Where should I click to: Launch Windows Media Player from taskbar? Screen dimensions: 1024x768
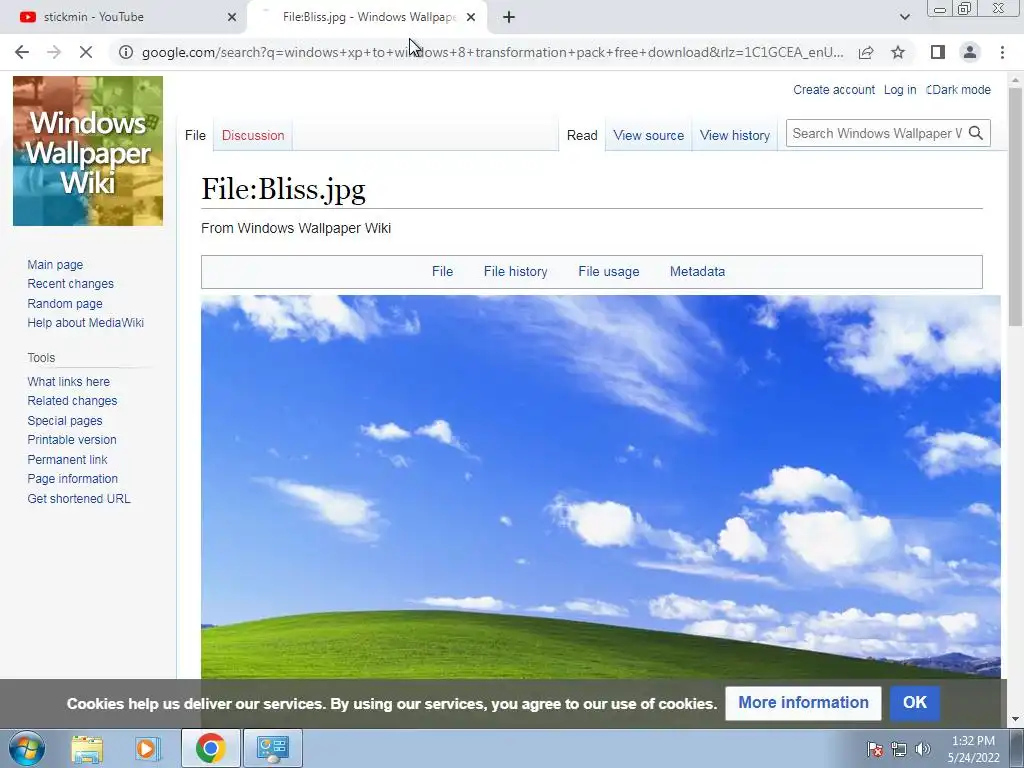(x=148, y=748)
